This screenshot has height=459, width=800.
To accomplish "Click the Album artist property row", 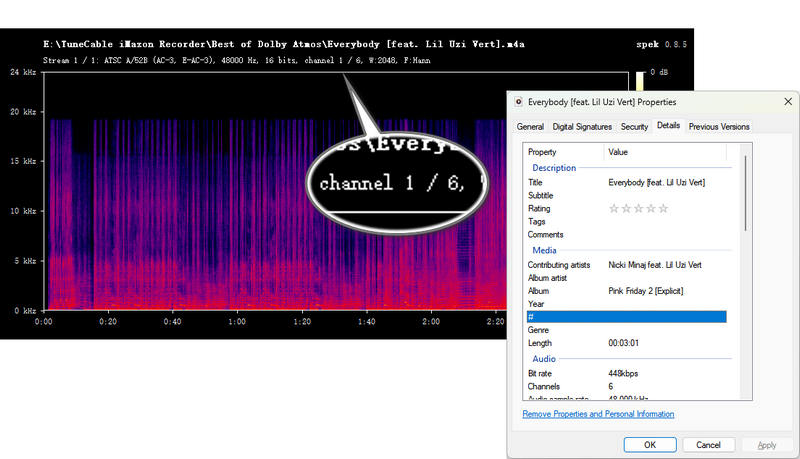I will pyautogui.click(x=627, y=278).
